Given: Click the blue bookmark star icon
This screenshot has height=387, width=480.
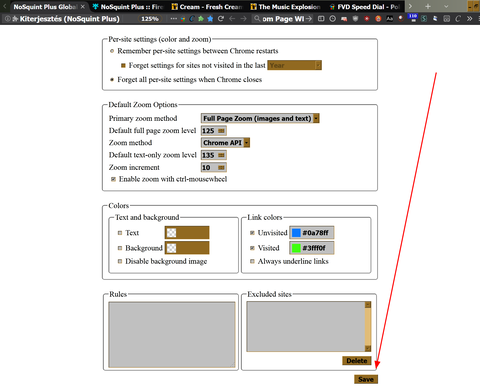Looking at the screenshot, I should (210, 19).
